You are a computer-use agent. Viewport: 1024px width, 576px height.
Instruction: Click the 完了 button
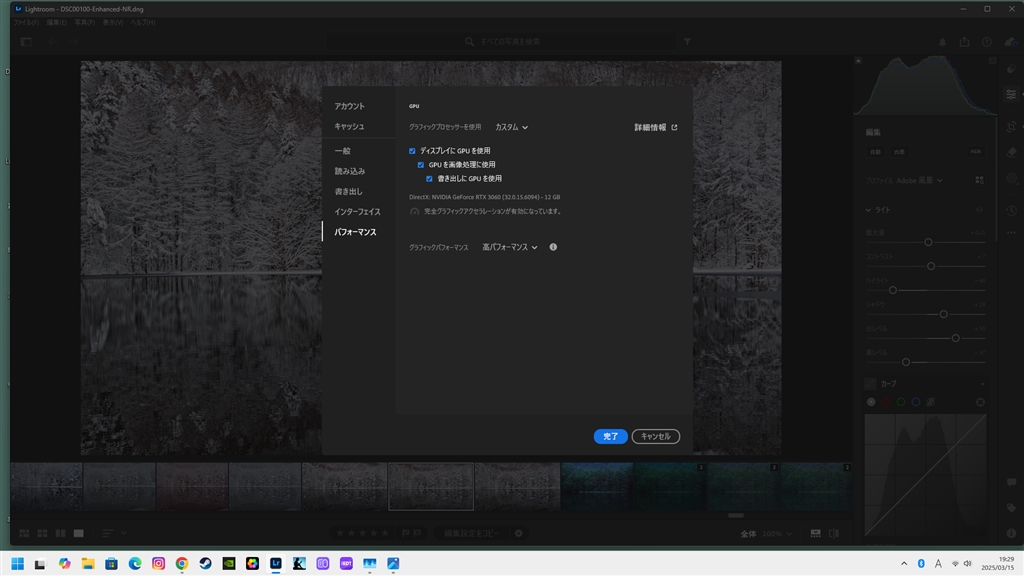(610, 436)
